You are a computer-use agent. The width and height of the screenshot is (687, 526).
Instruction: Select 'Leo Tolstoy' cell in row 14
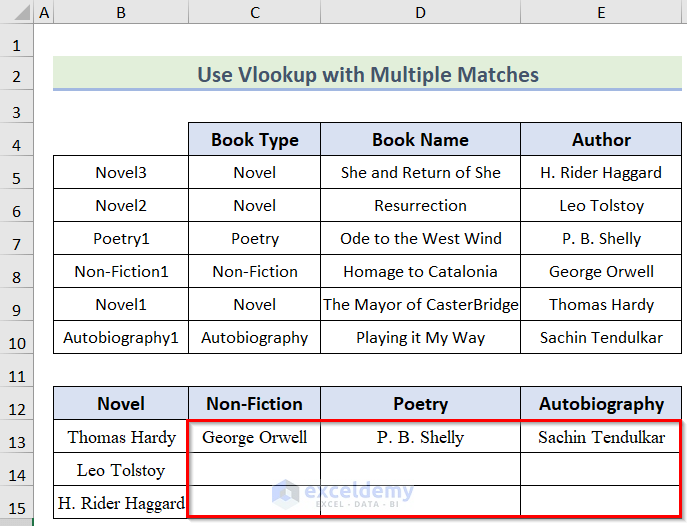click(x=121, y=470)
